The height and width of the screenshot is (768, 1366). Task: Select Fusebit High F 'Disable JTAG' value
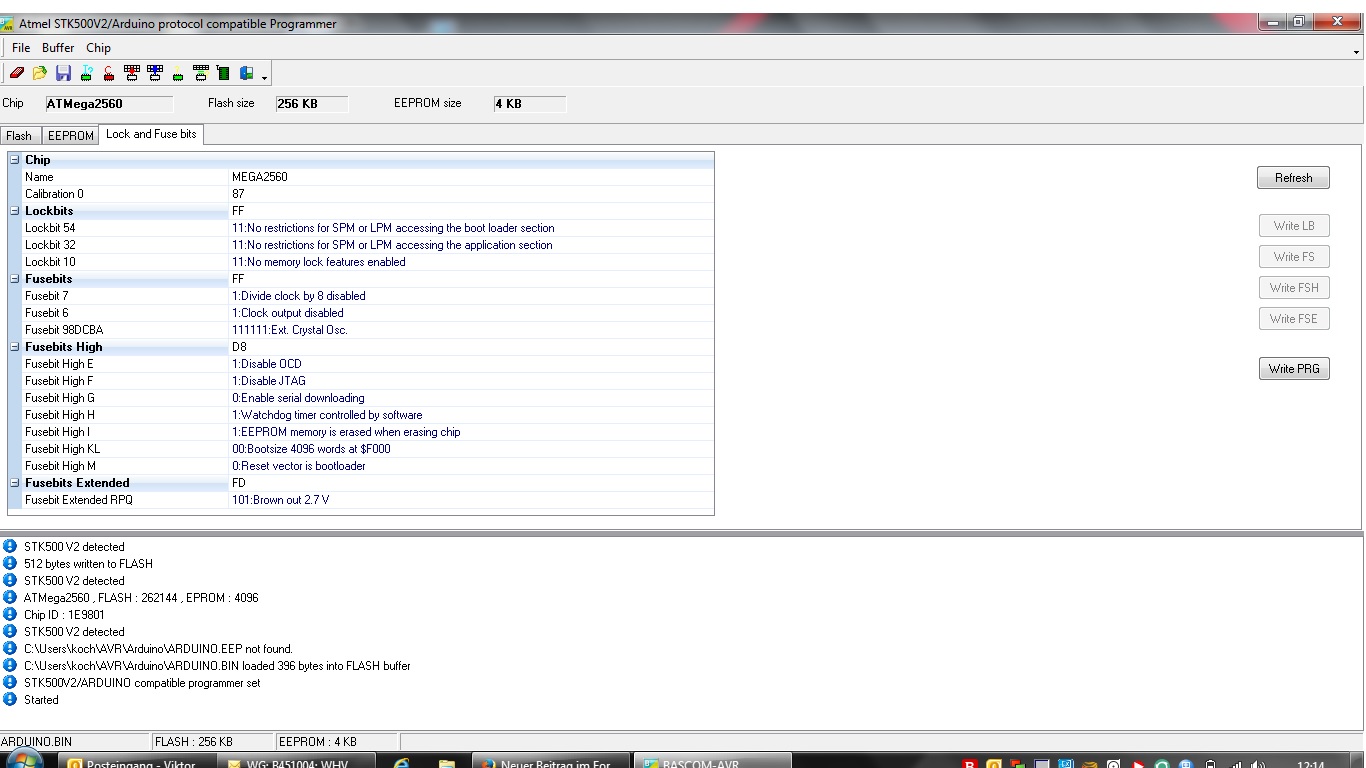click(269, 381)
